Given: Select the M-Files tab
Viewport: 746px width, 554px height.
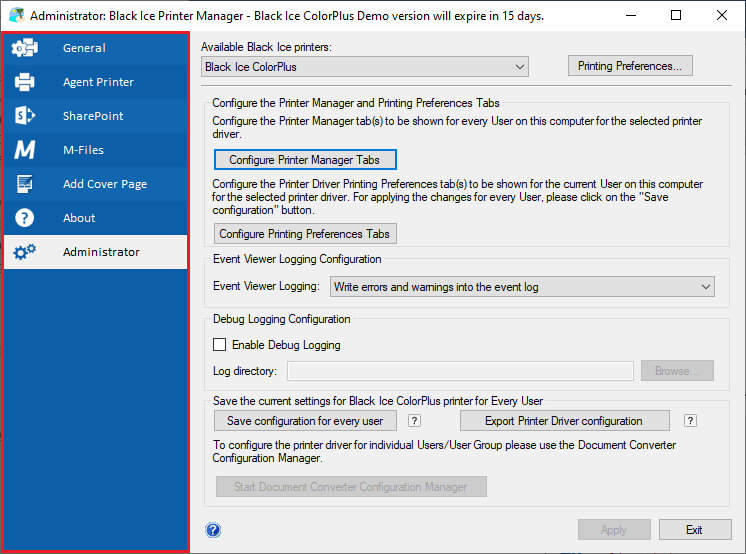Looking at the screenshot, I should [96, 149].
